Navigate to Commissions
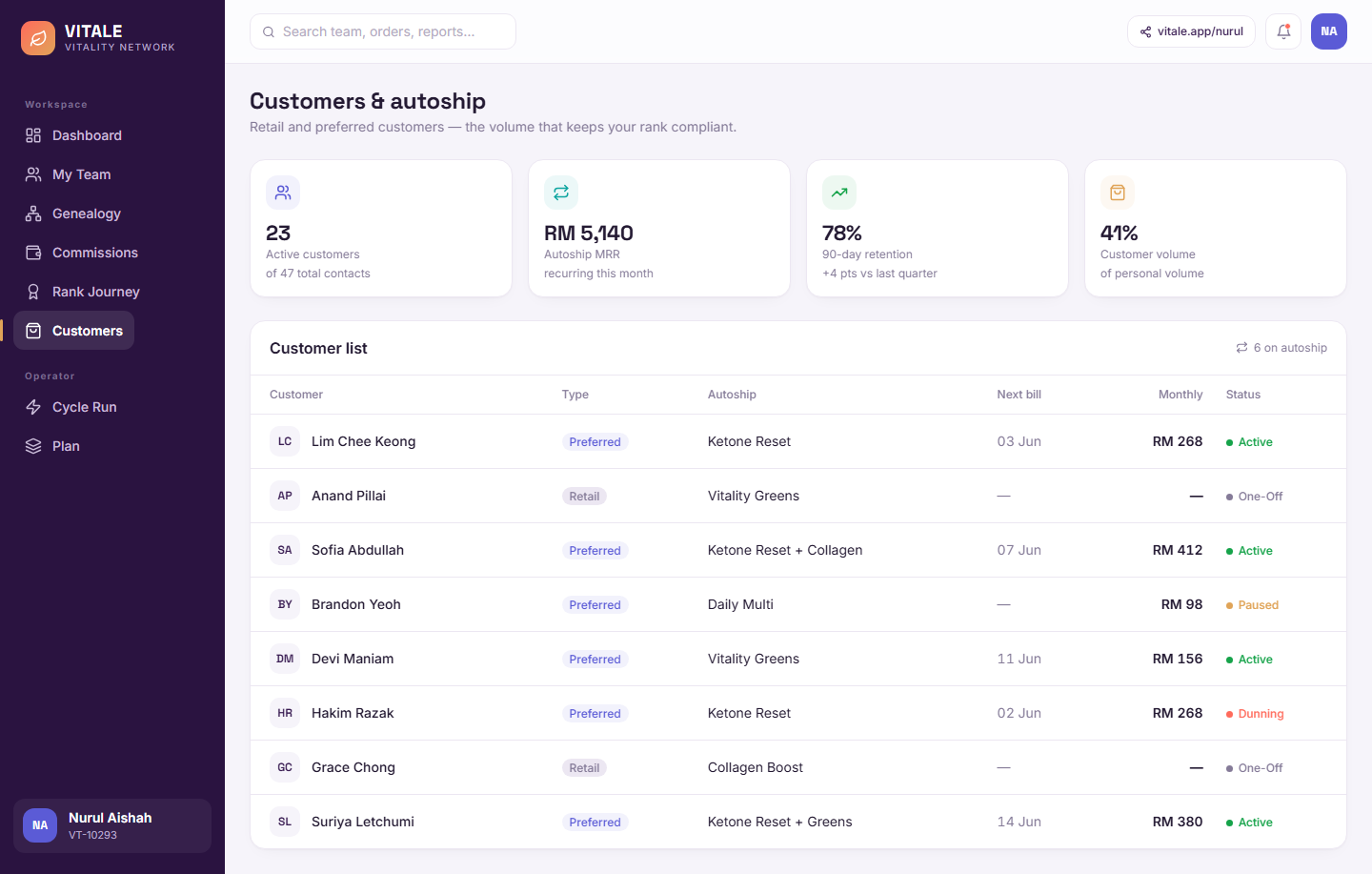Image resolution: width=1372 pixels, height=874 pixels. (x=82, y=253)
